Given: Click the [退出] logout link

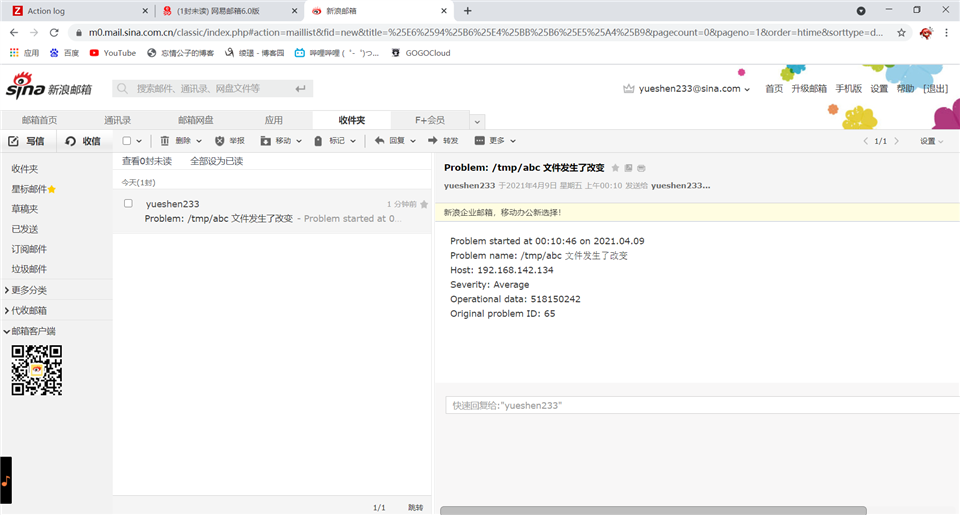Looking at the screenshot, I should point(935,89).
